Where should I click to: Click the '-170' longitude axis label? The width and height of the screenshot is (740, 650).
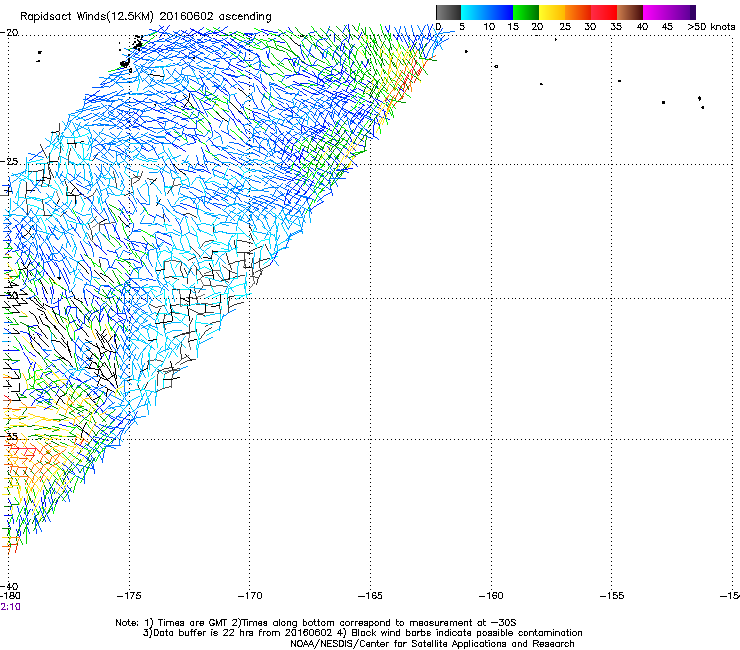(x=250, y=596)
